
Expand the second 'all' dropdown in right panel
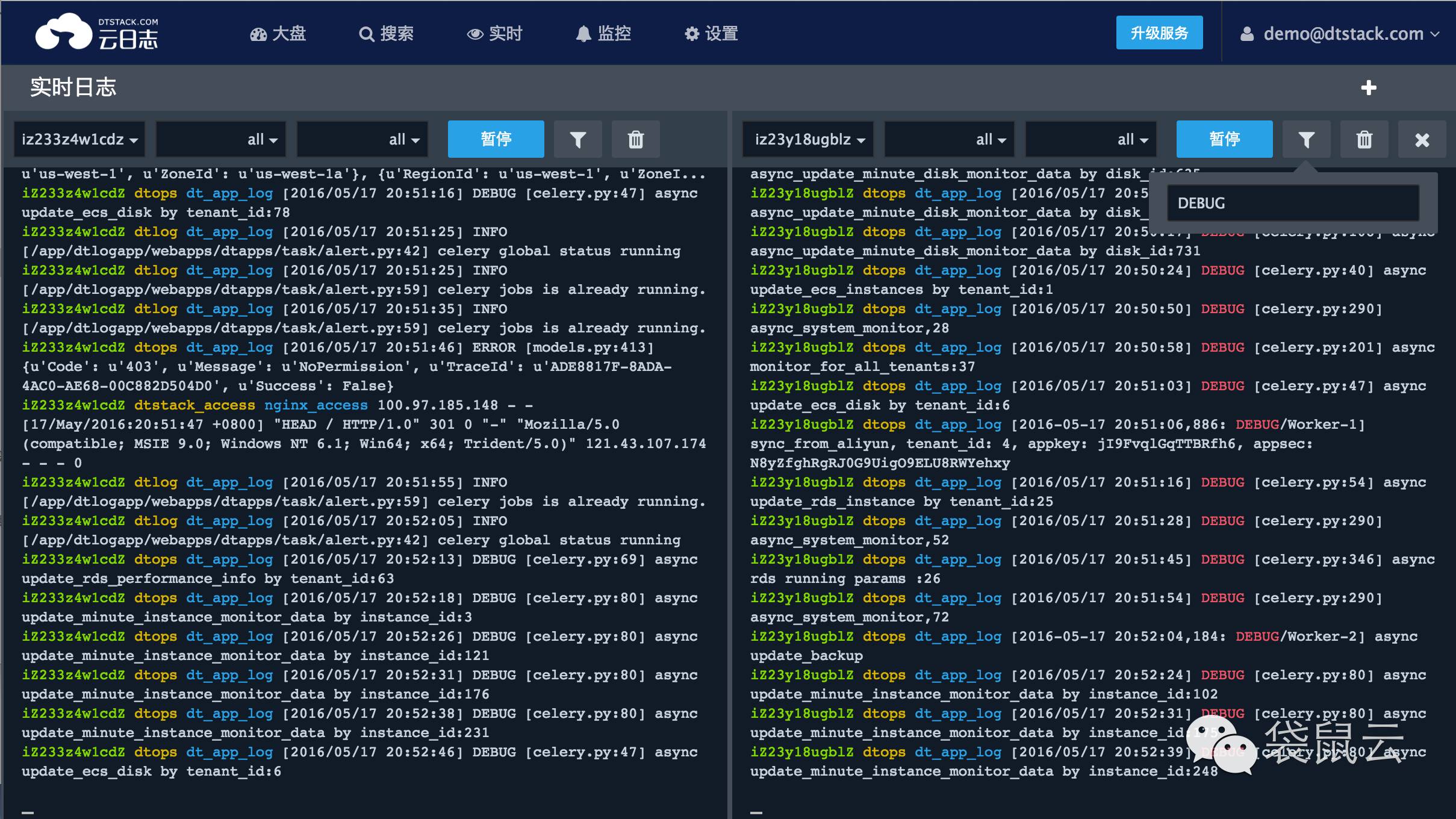(x=1090, y=140)
